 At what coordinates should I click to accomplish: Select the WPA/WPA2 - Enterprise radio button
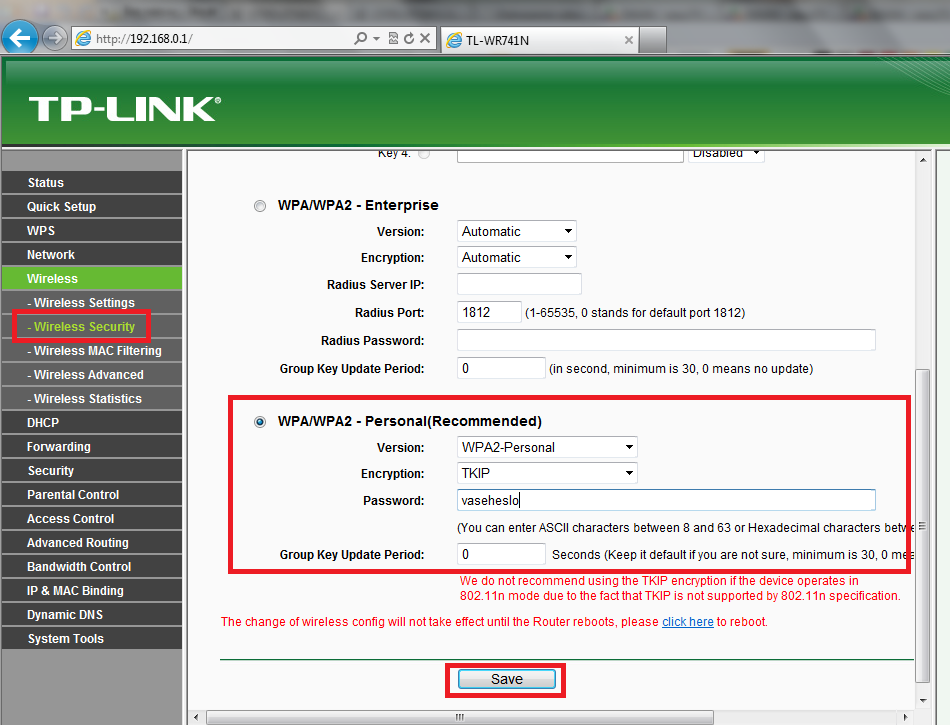260,206
